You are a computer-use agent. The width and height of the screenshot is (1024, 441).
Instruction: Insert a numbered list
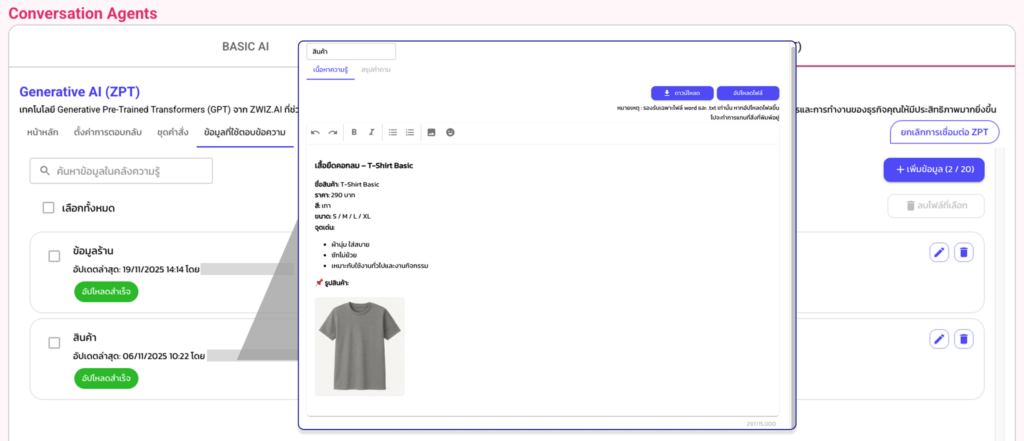click(410, 132)
